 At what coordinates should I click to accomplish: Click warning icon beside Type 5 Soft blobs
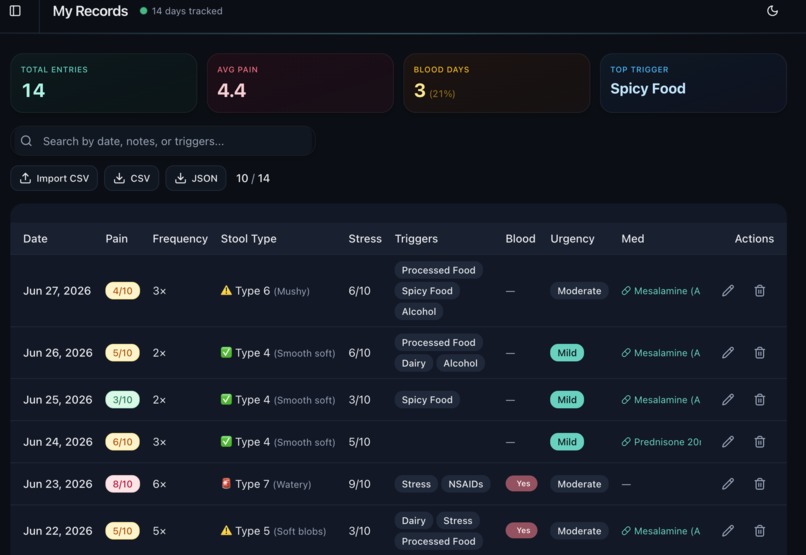tap(226, 530)
